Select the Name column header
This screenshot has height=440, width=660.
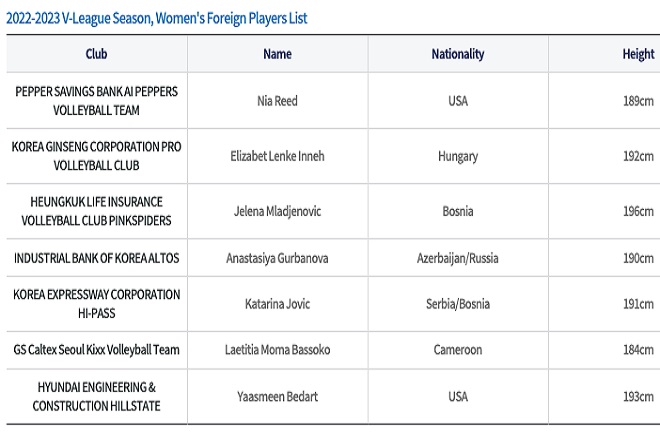click(277, 54)
